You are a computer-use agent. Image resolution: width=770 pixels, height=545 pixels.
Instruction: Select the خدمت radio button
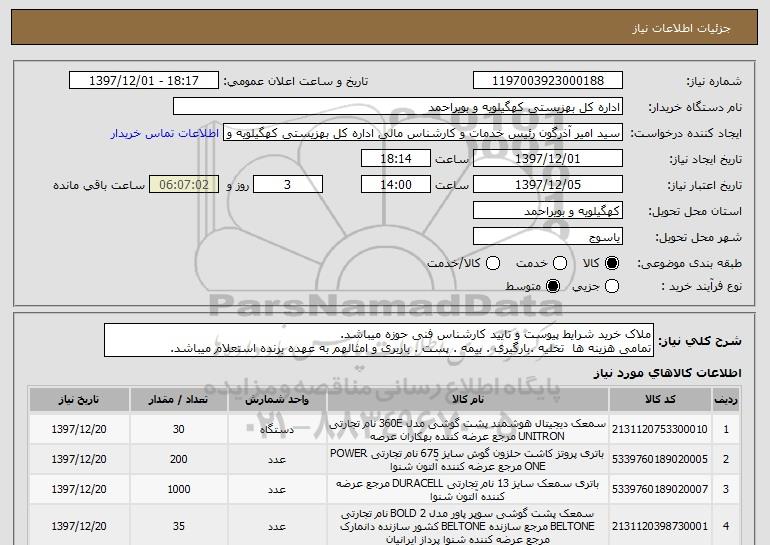coord(560,263)
